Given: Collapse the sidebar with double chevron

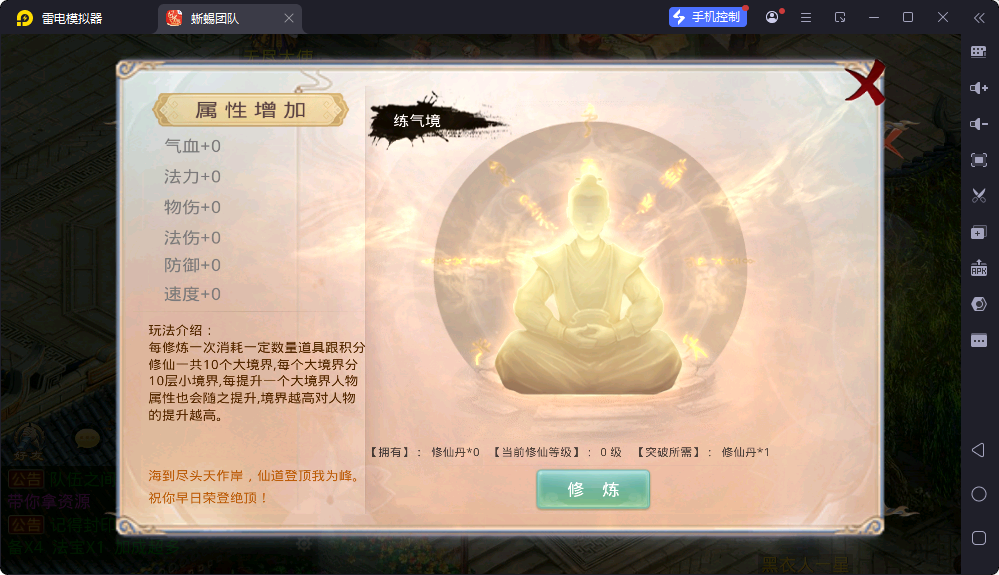Looking at the screenshot, I should pos(979,18).
